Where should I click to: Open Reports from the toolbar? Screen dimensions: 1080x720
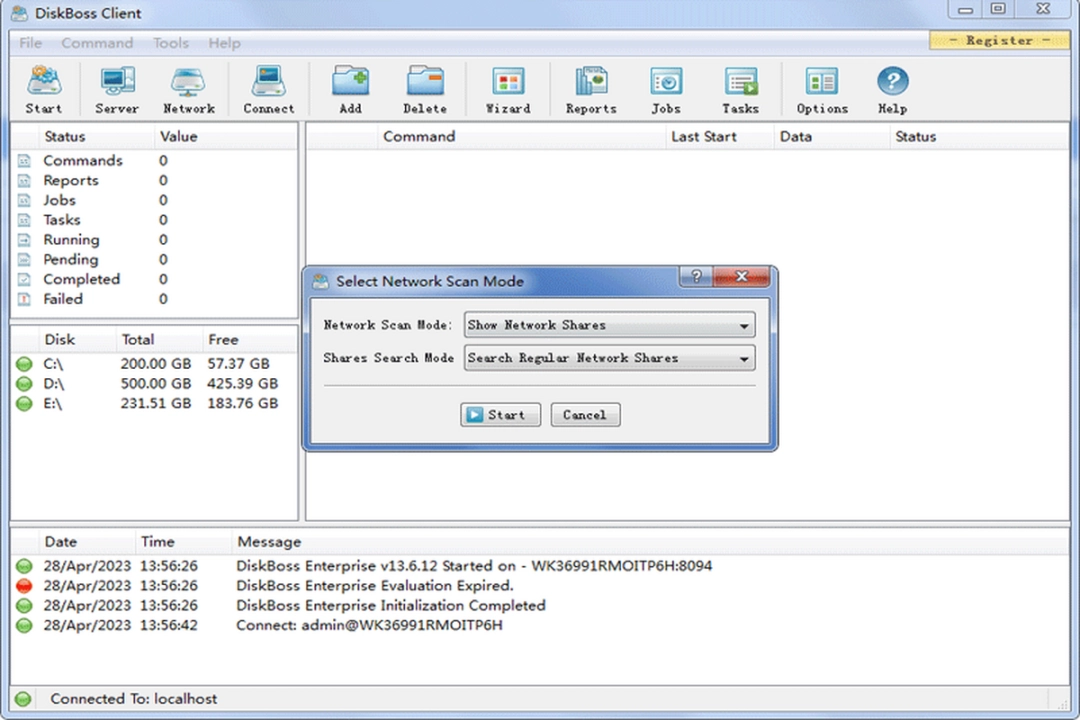point(590,88)
